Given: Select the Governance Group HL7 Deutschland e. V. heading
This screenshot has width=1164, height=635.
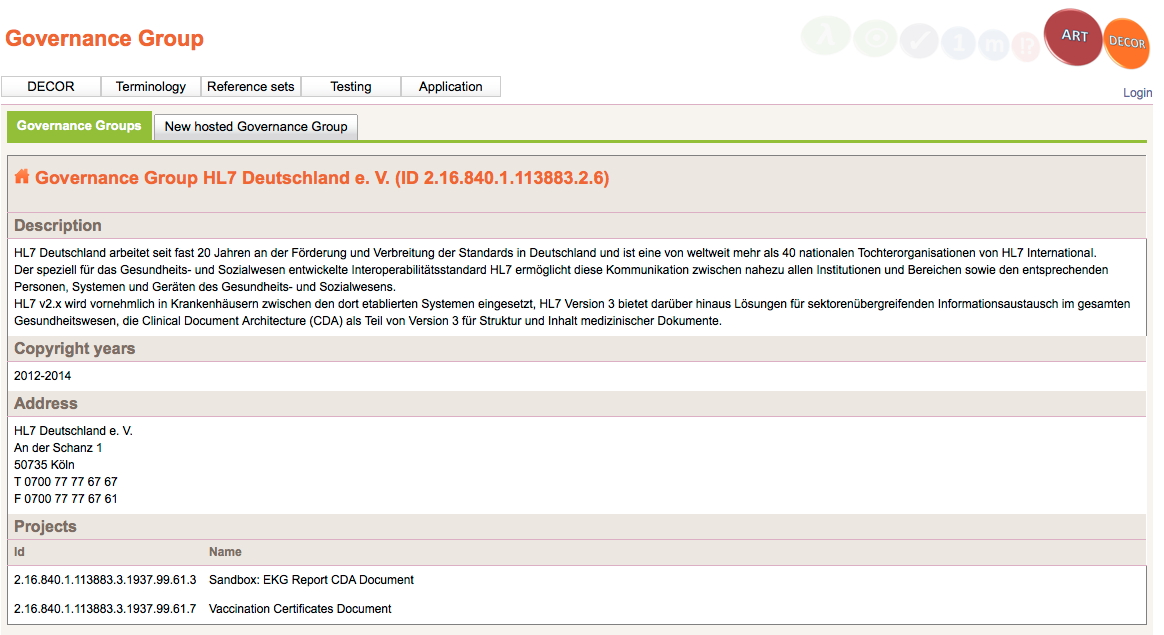Looking at the screenshot, I should click(x=322, y=178).
